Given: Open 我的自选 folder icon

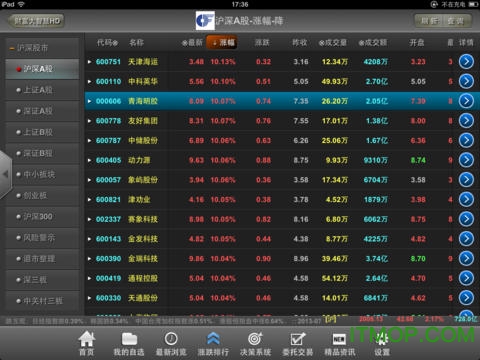Looking at the screenshot, I should click(x=129, y=339).
